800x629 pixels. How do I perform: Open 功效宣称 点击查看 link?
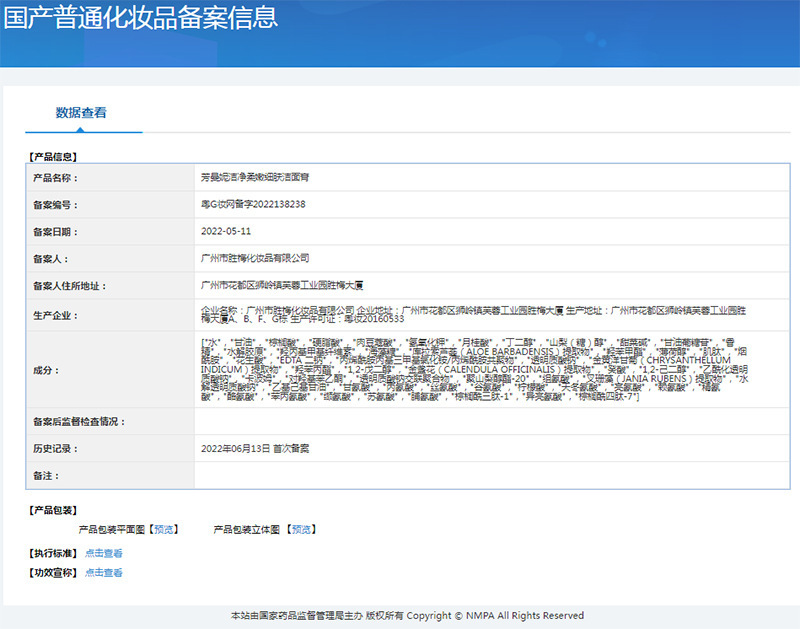(x=104, y=572)
